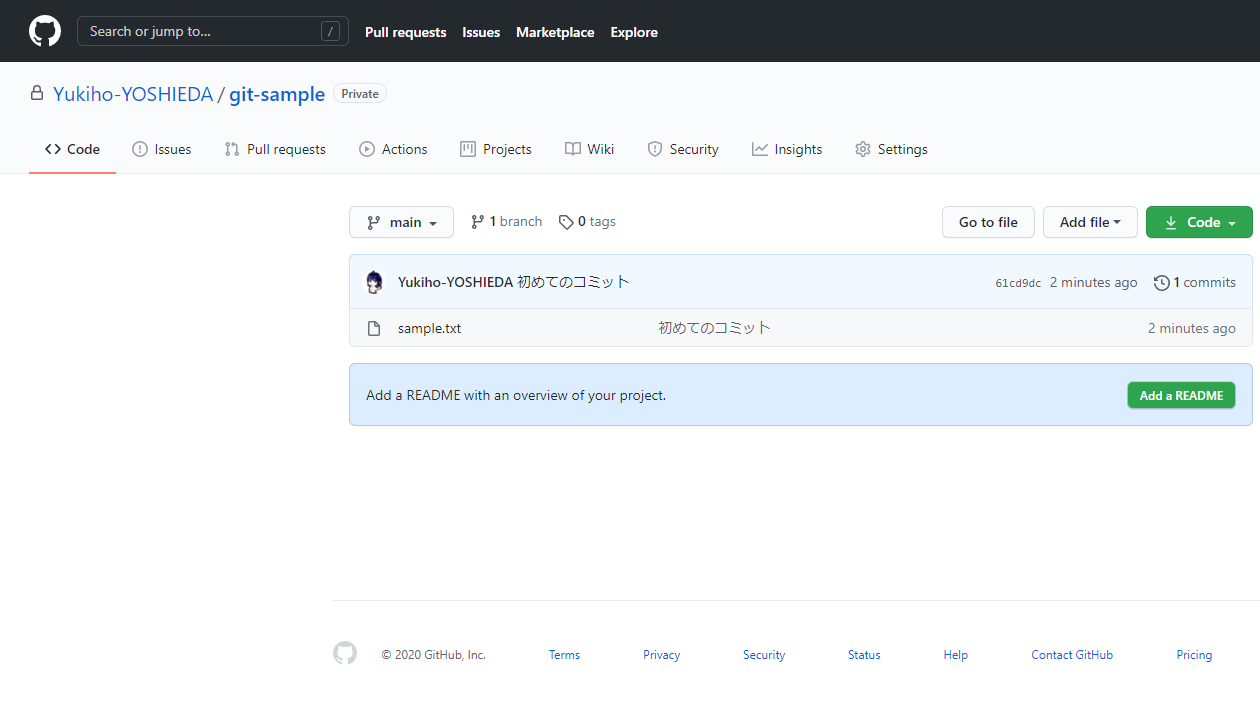
Task: Expand the green Code dropdown
Action: click(1199, 222)
